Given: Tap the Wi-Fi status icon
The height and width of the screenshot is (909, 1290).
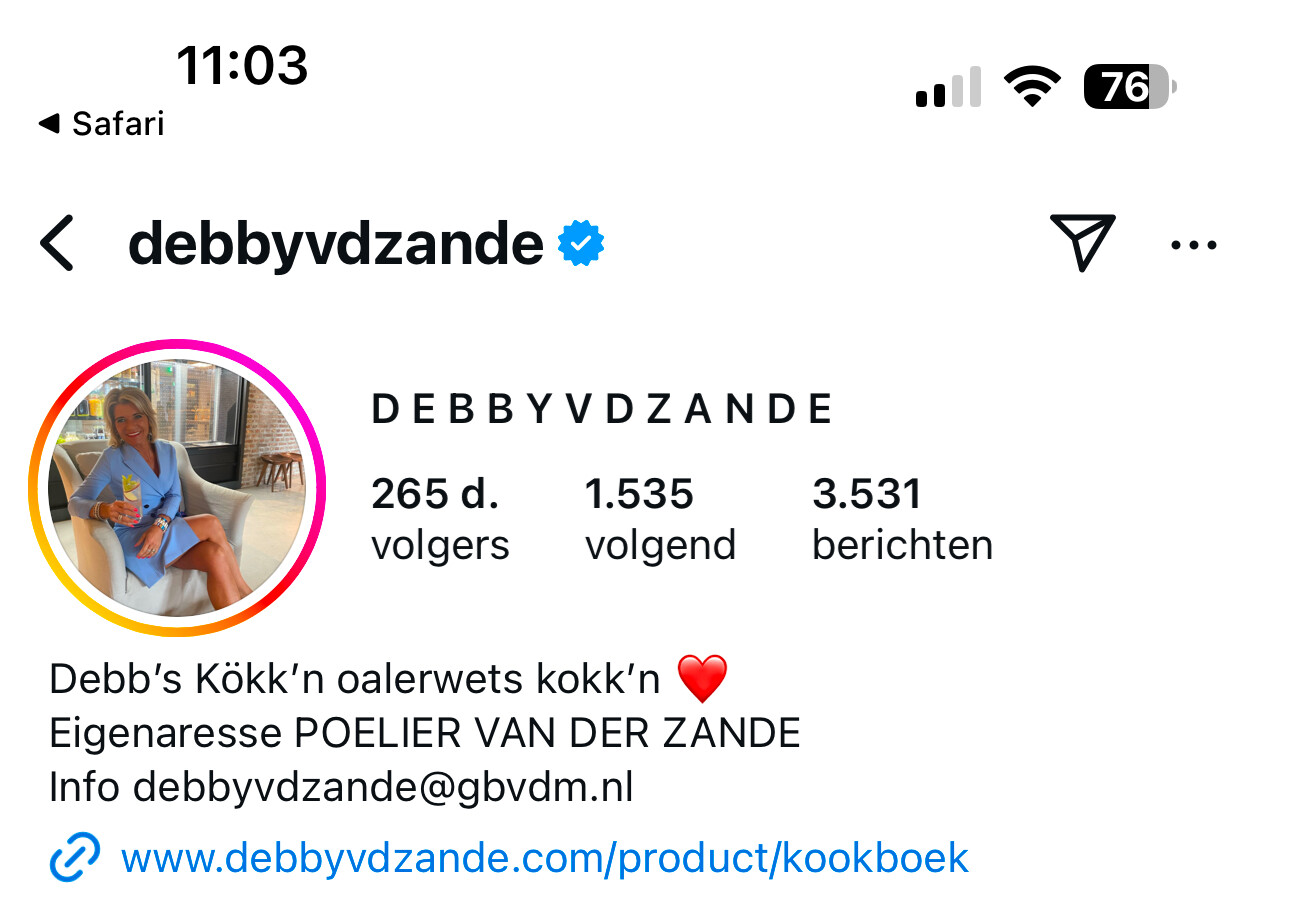Looking at the screenshot, I should 1033,87.
